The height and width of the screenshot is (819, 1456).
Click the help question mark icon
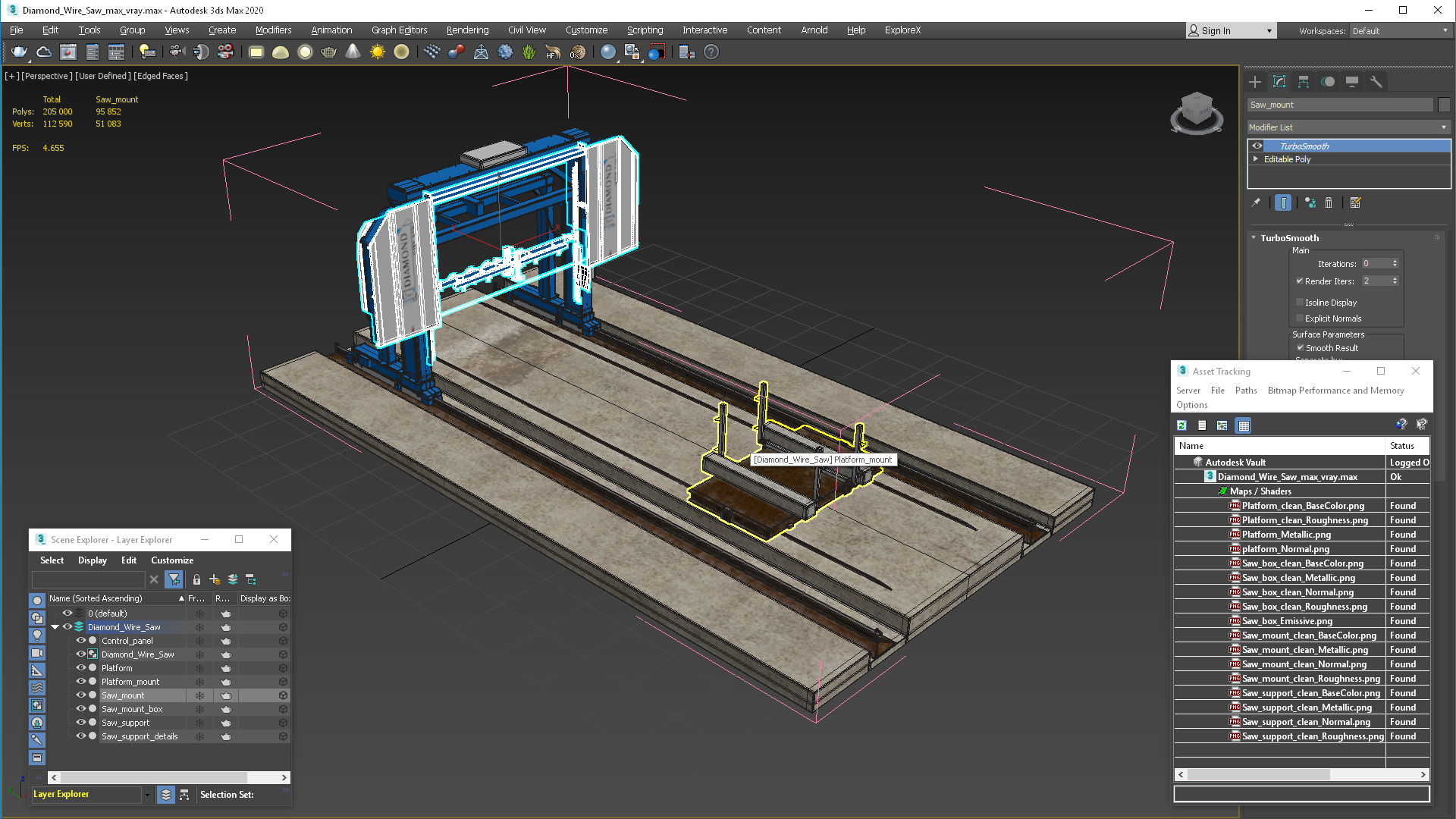coord(711,52)
